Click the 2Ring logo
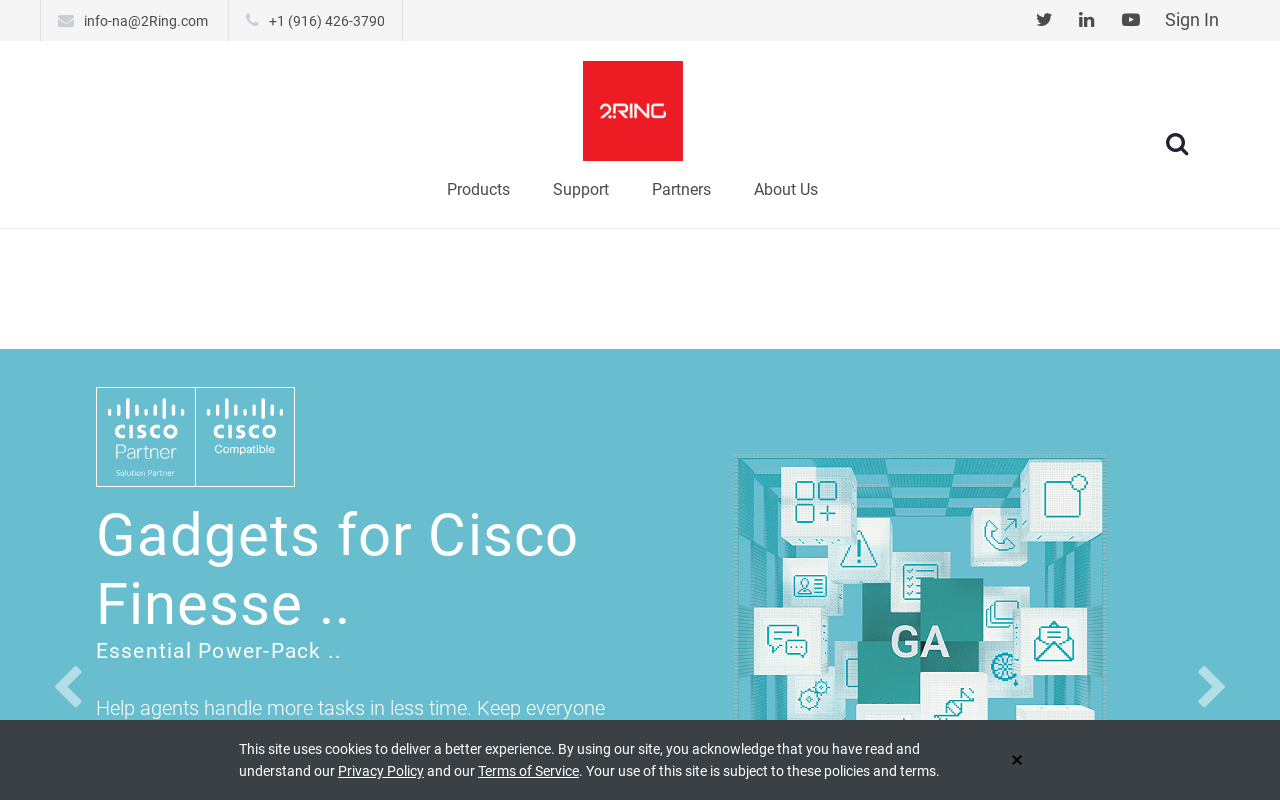Screen dimensions: 1280x800 633,111
